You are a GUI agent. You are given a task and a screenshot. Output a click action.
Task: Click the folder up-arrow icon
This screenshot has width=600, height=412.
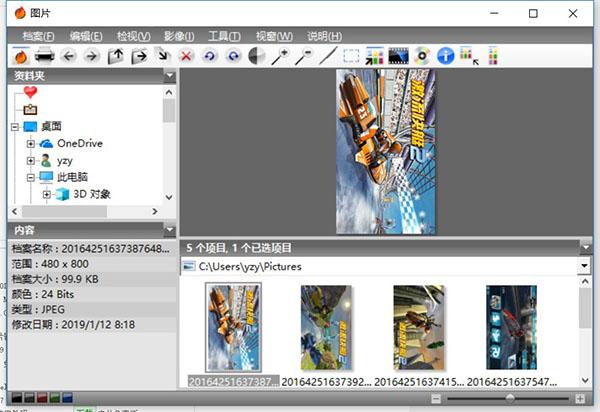(x=116, y=56)
